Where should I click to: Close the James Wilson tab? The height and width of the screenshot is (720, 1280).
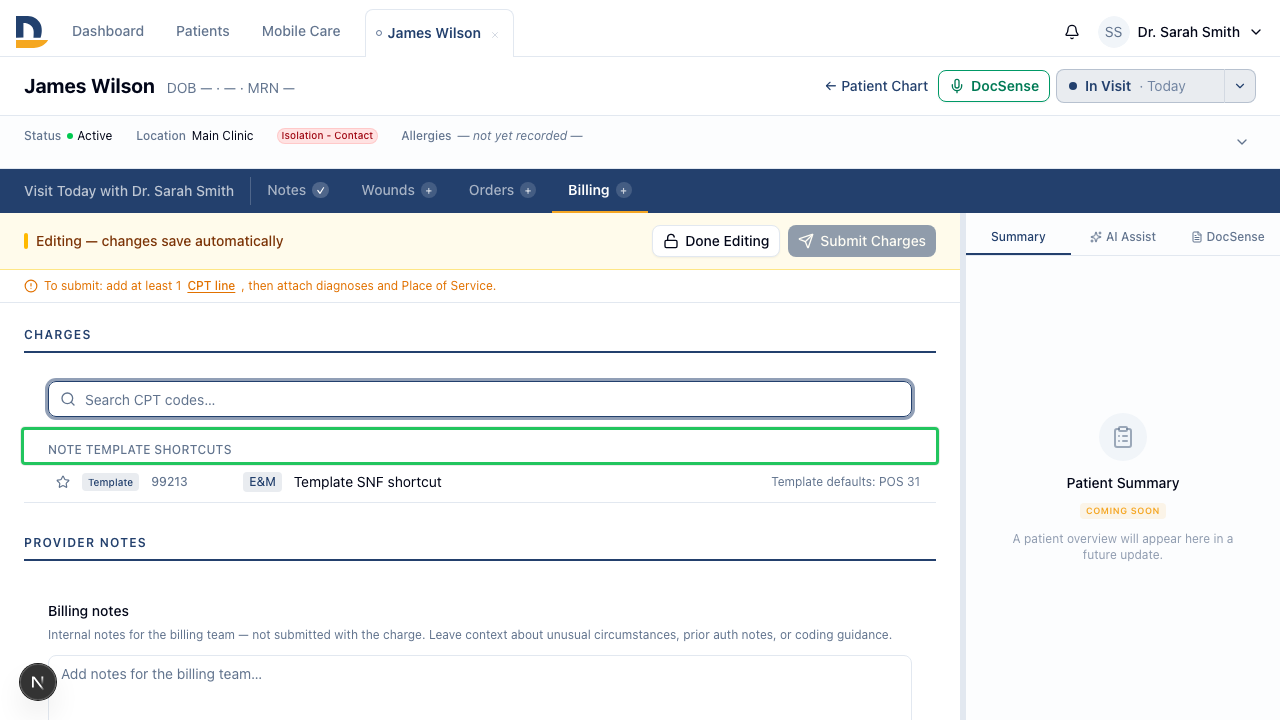tap(495, 34)
